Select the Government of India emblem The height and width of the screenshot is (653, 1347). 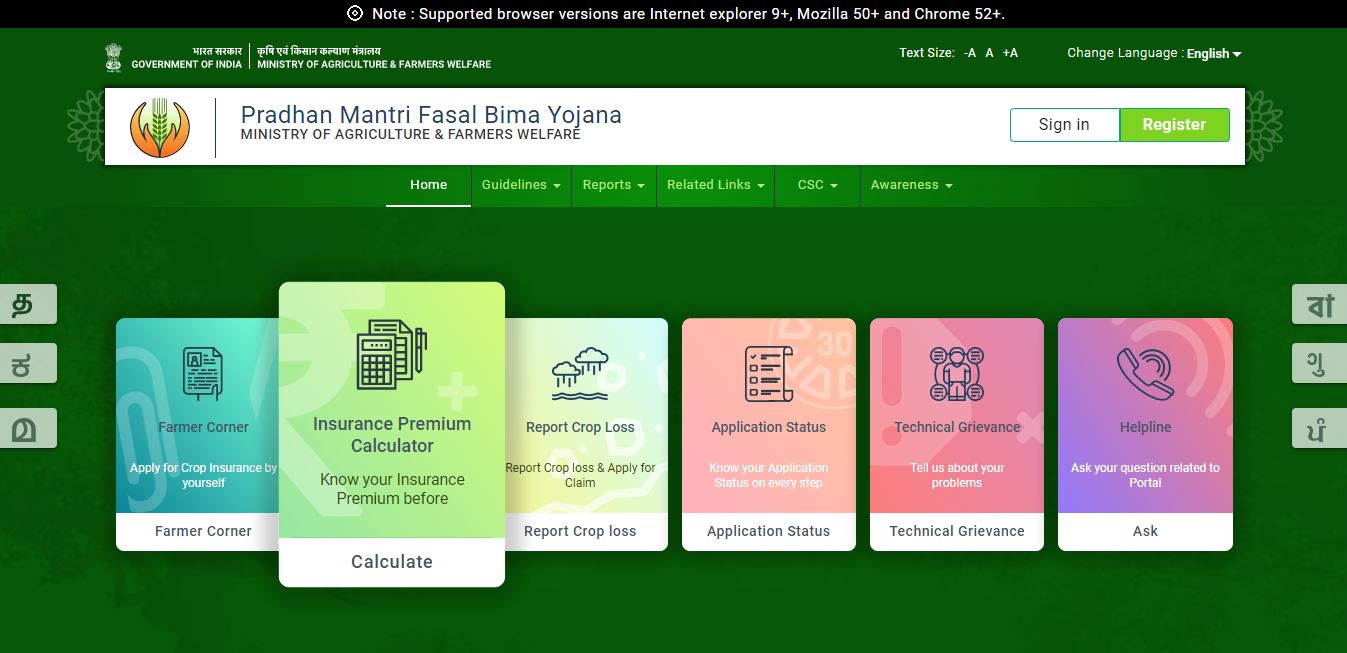coord(113,56)
